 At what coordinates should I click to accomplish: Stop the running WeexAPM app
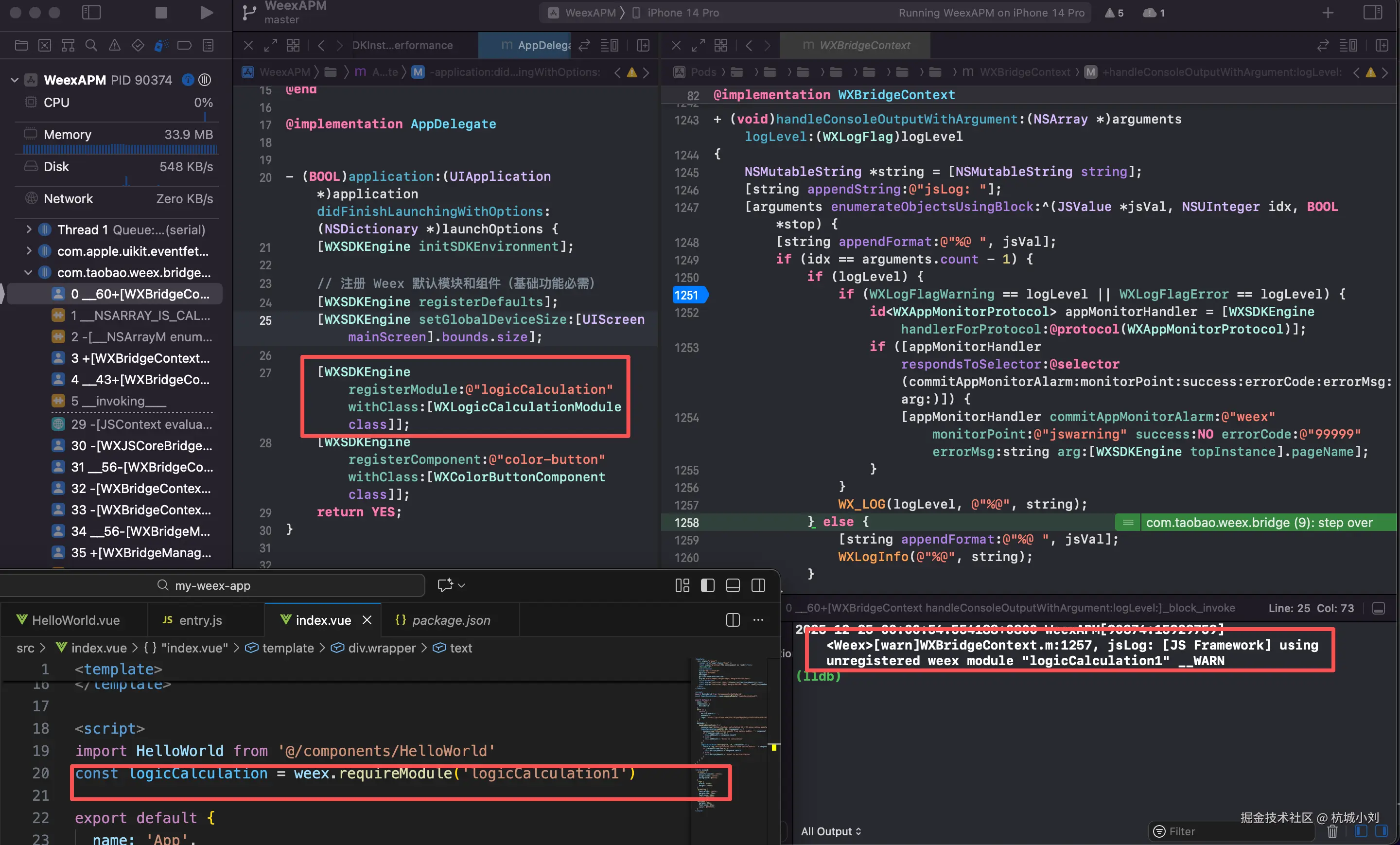coord(161,13)
